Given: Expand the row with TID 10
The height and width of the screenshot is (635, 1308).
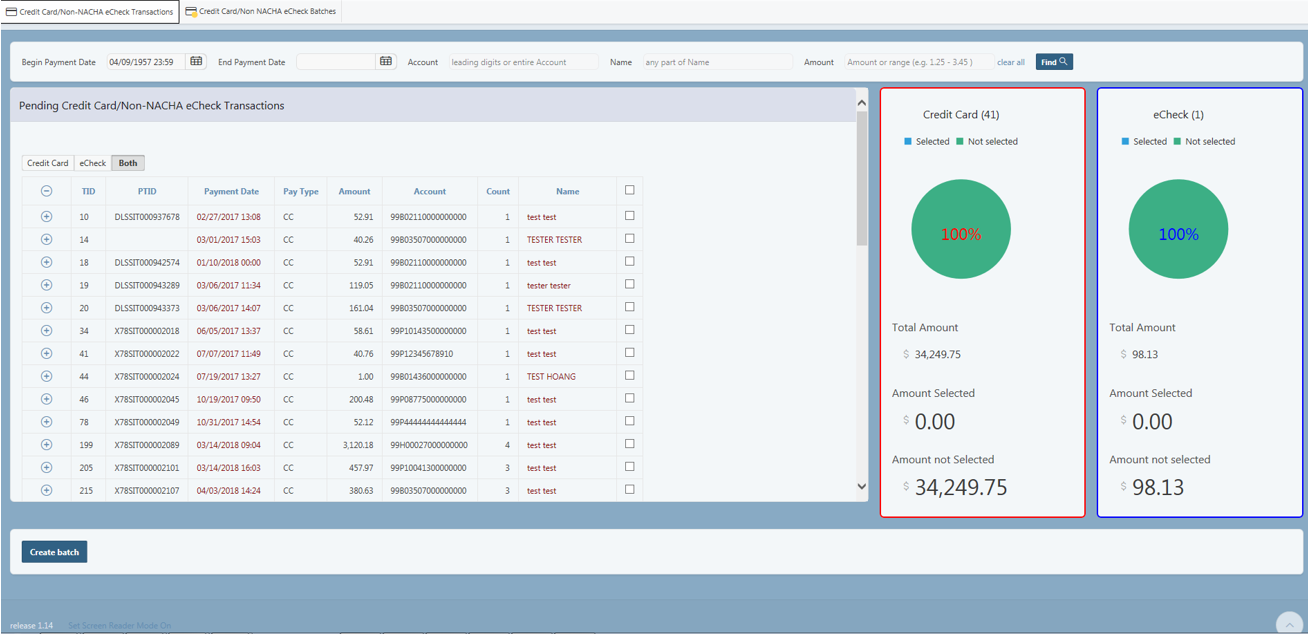Looking at the screenshot, I should [46, 216].
